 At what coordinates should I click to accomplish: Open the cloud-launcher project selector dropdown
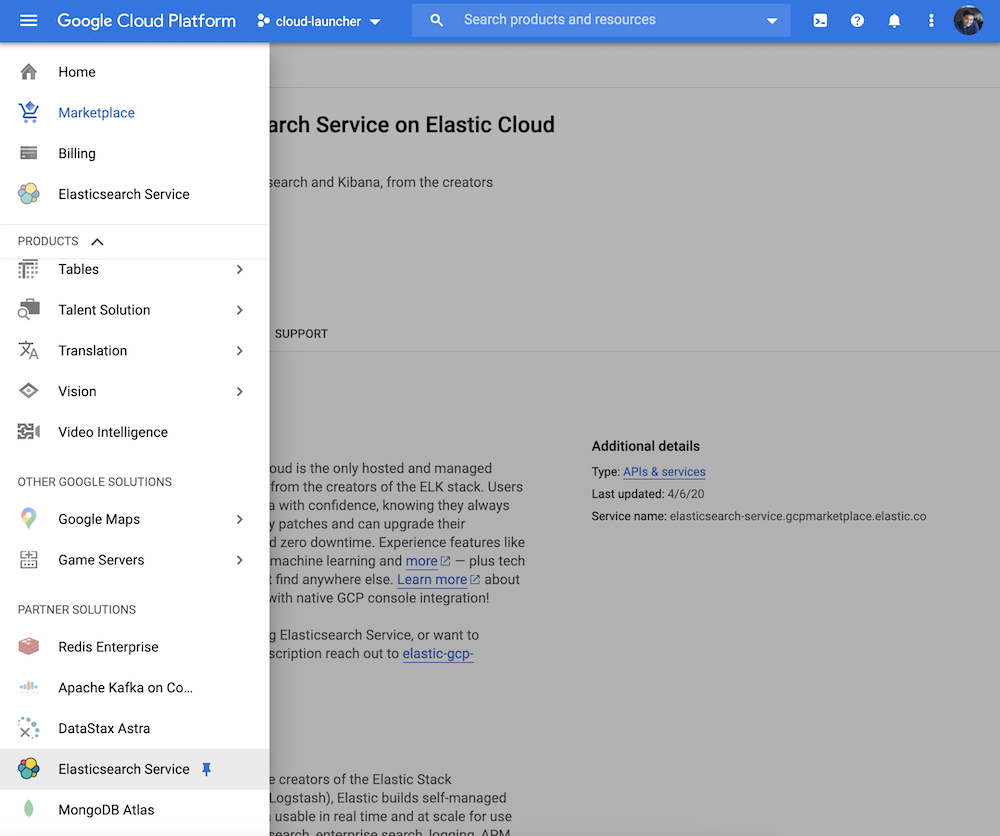319,21
